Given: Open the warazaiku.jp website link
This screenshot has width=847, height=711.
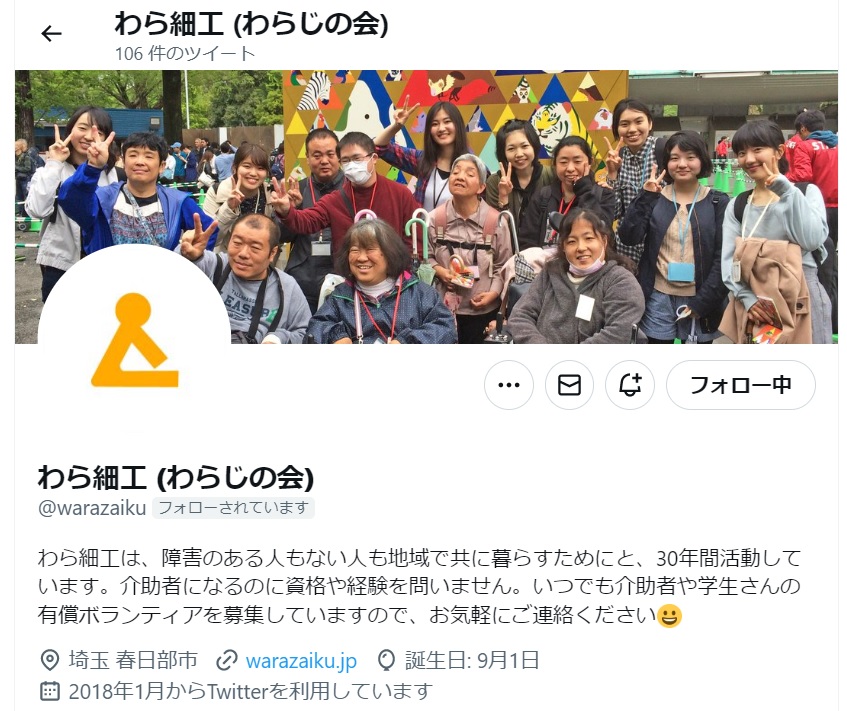Looking at the screenshot, I should pos(301,661).
